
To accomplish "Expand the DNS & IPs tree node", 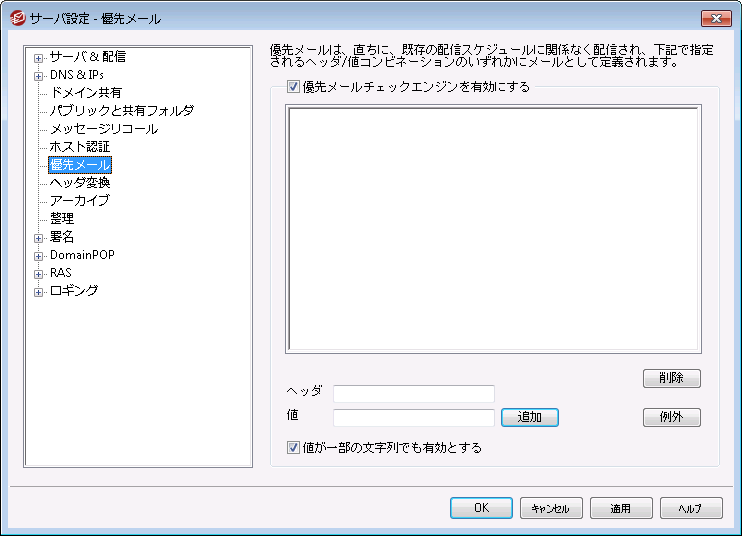I will 39,75.
